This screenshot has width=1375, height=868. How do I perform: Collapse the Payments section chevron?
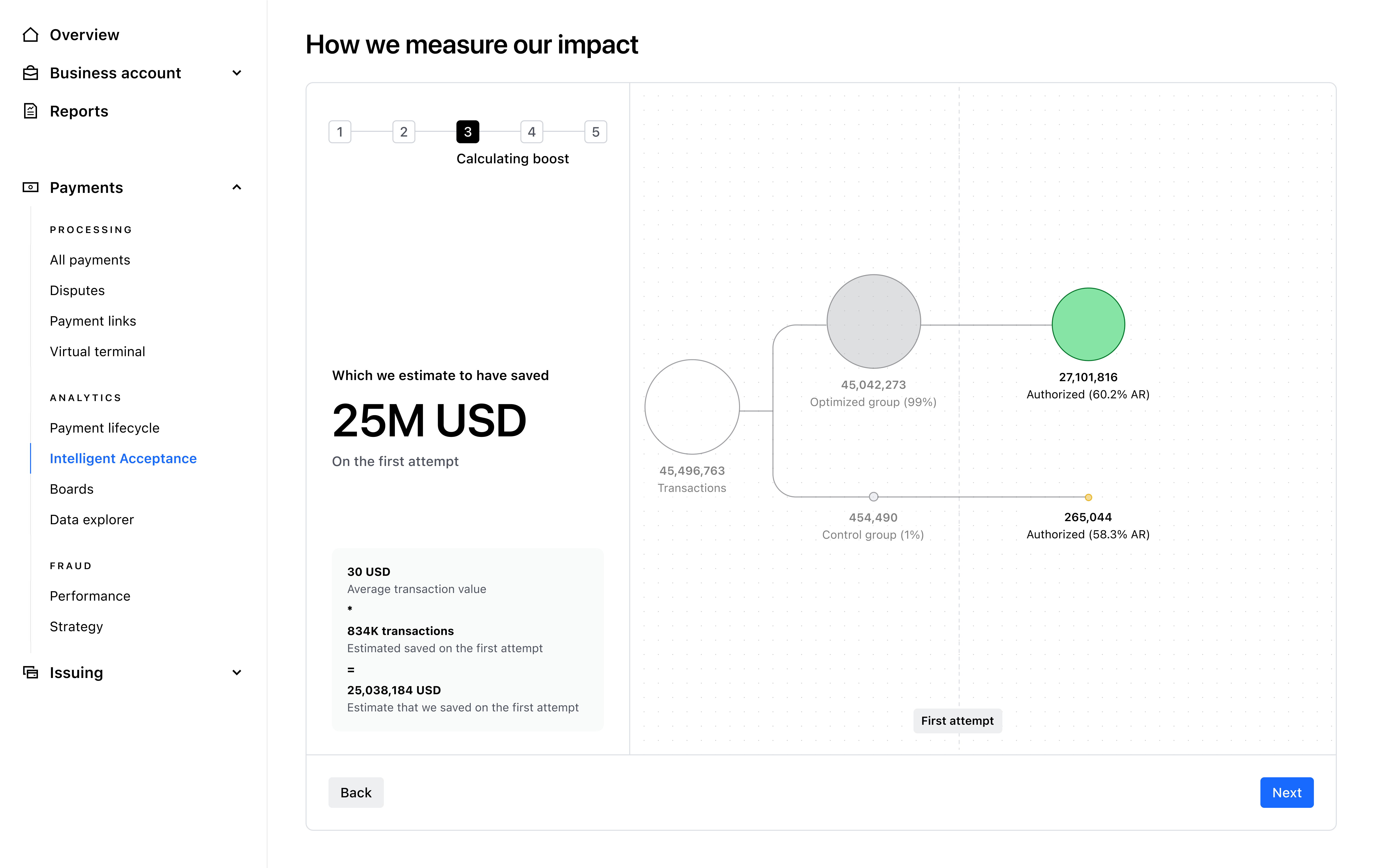237,187
